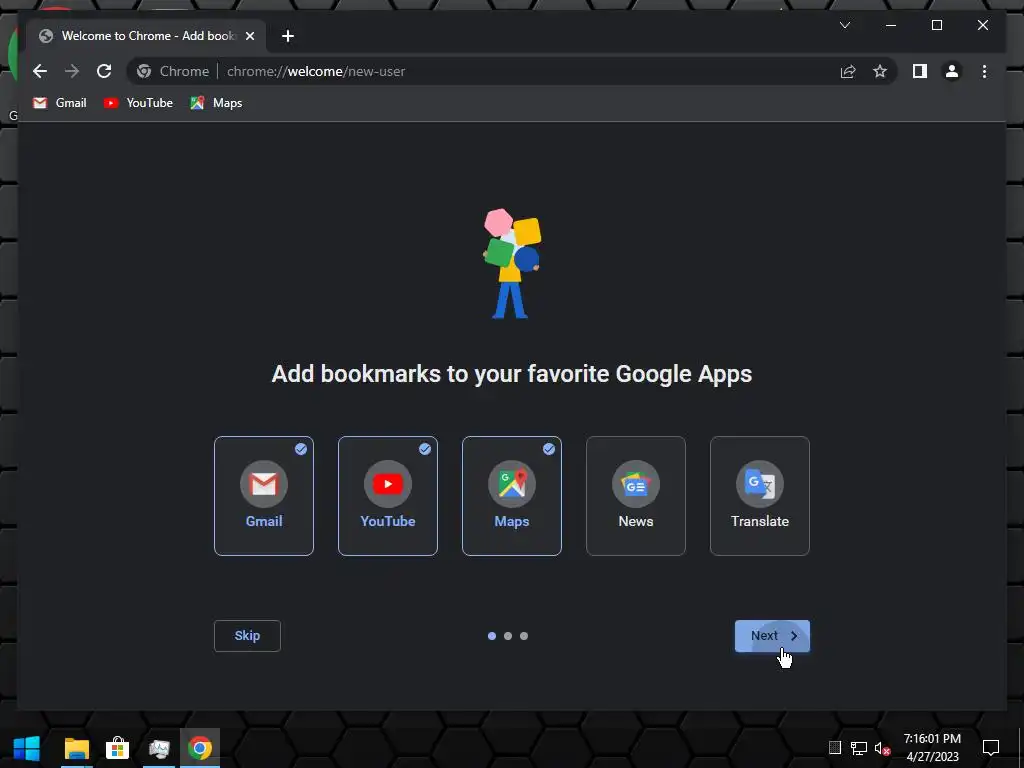Open the profile avatar icon
The height and width of the screenshot is (768, 1024).
[x=952, y=71]
